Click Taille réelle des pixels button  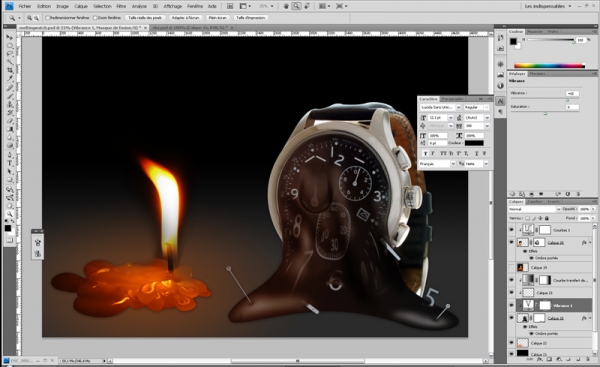click(145, 18)
